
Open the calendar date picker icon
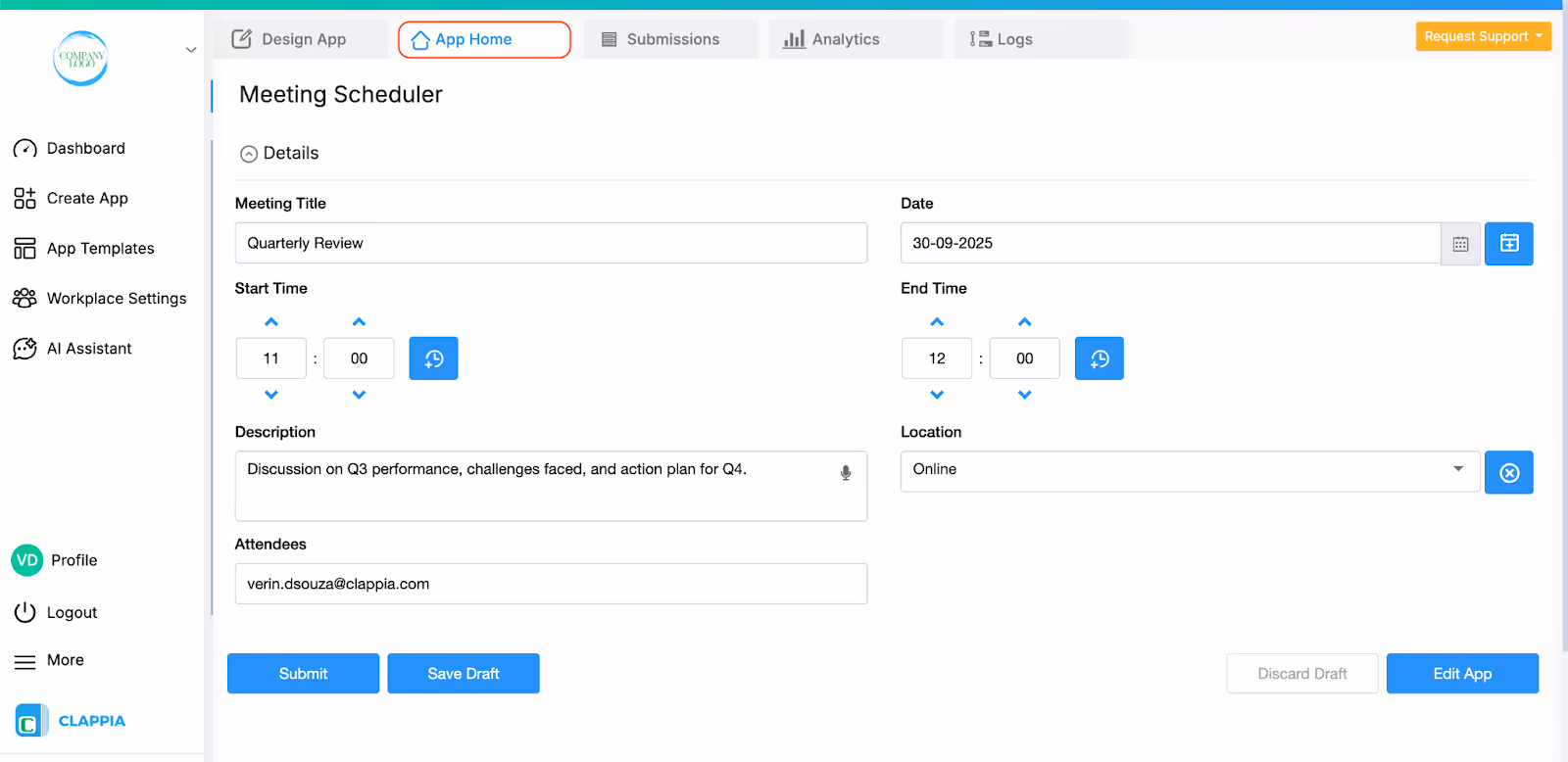pos(1460,244)
